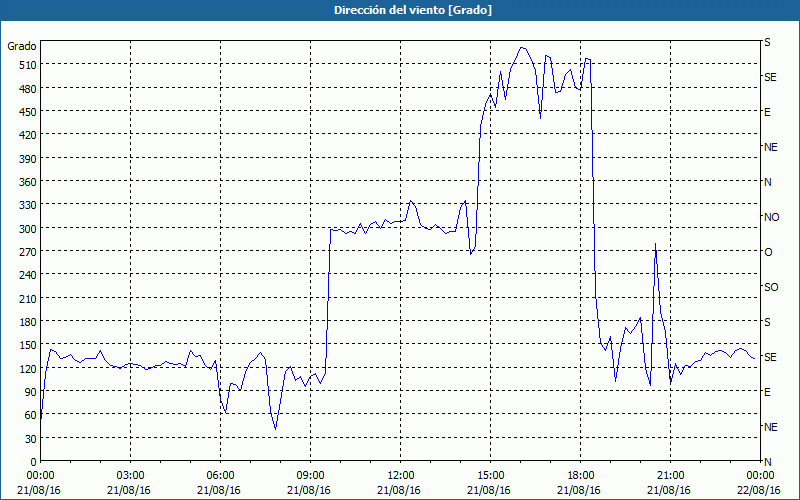The image size is (800, 500).
Task: Click the 60 y-axis tick label
Action: pyautogui.click(x=31, y=415)
